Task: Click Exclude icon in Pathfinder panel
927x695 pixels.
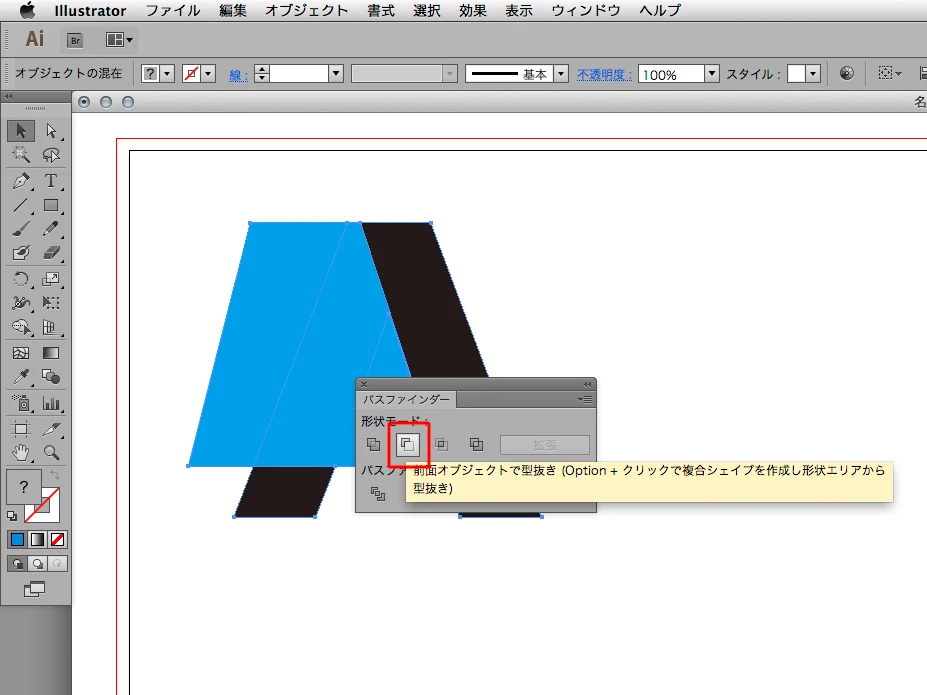Action: coord(477,444)
